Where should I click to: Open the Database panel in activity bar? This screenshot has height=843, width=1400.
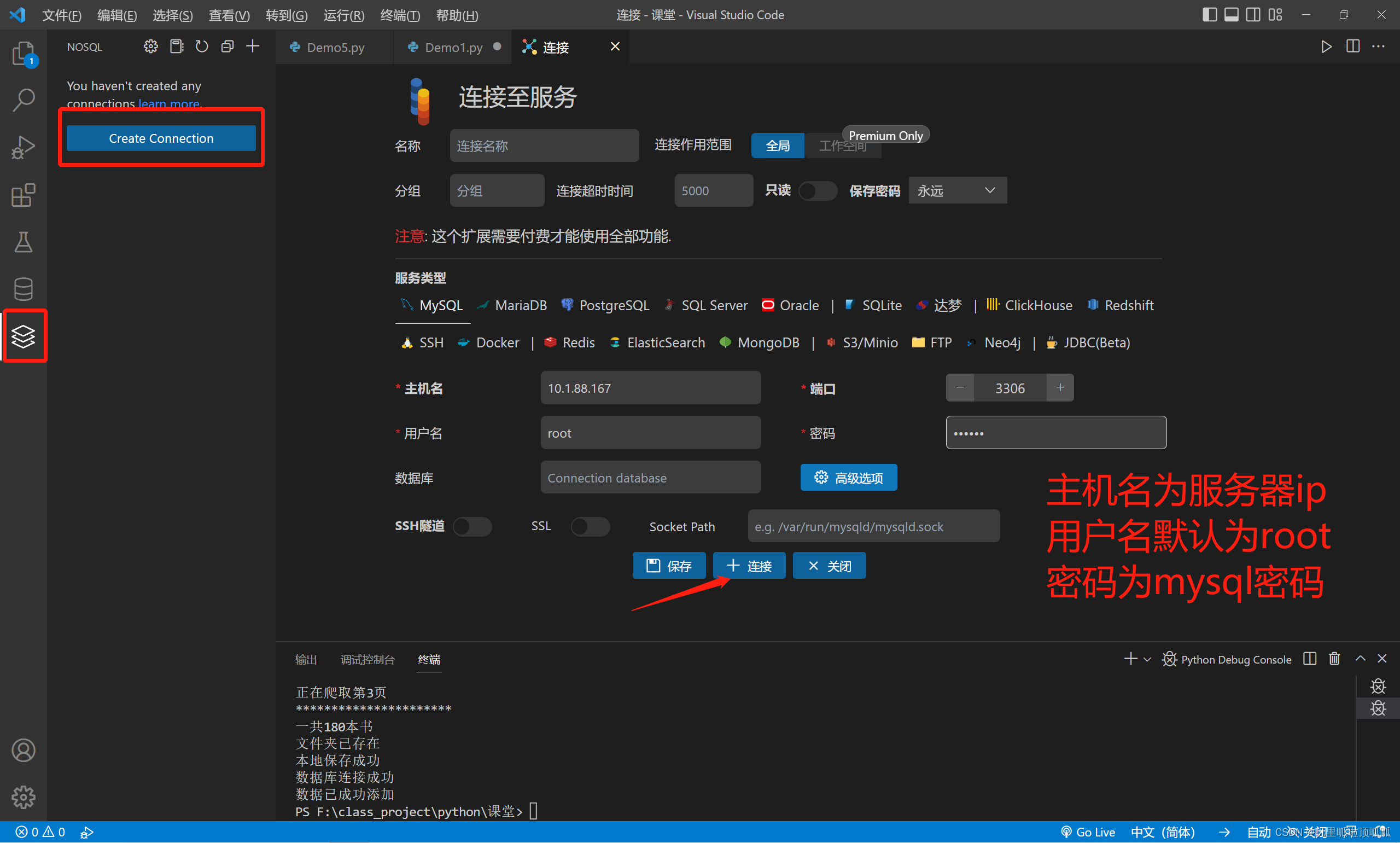24,289
